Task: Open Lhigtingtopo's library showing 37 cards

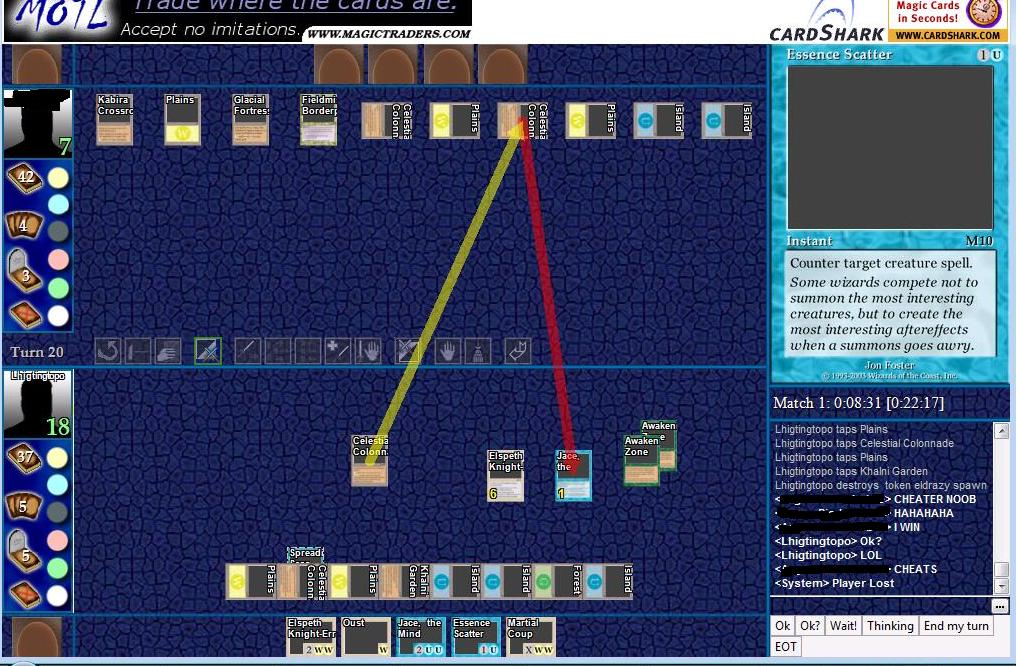Action: [25, 457]
